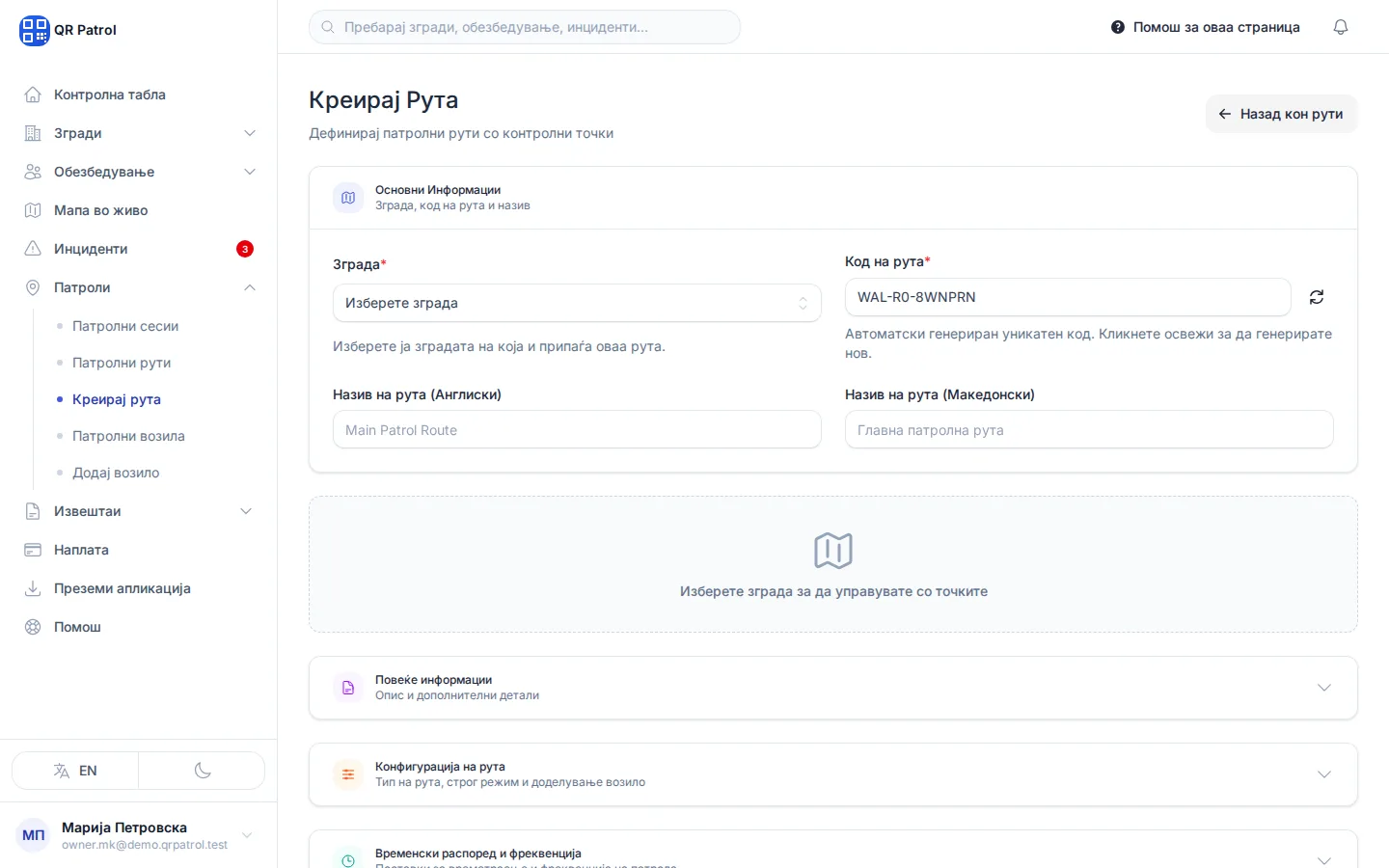Expand the Конфигурација на рута section
1389x868 pixels.
833,774
